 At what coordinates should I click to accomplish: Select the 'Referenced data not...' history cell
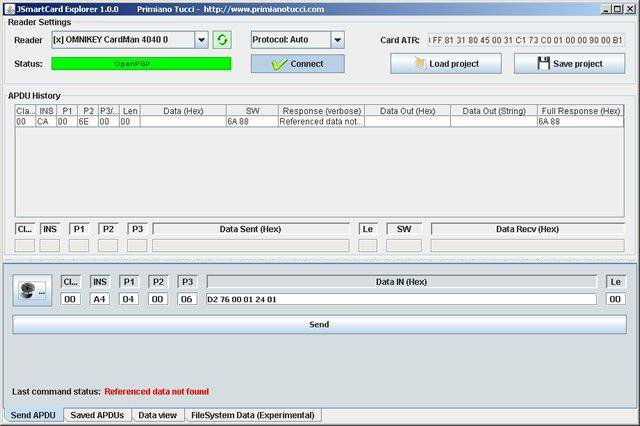[321, 122]
